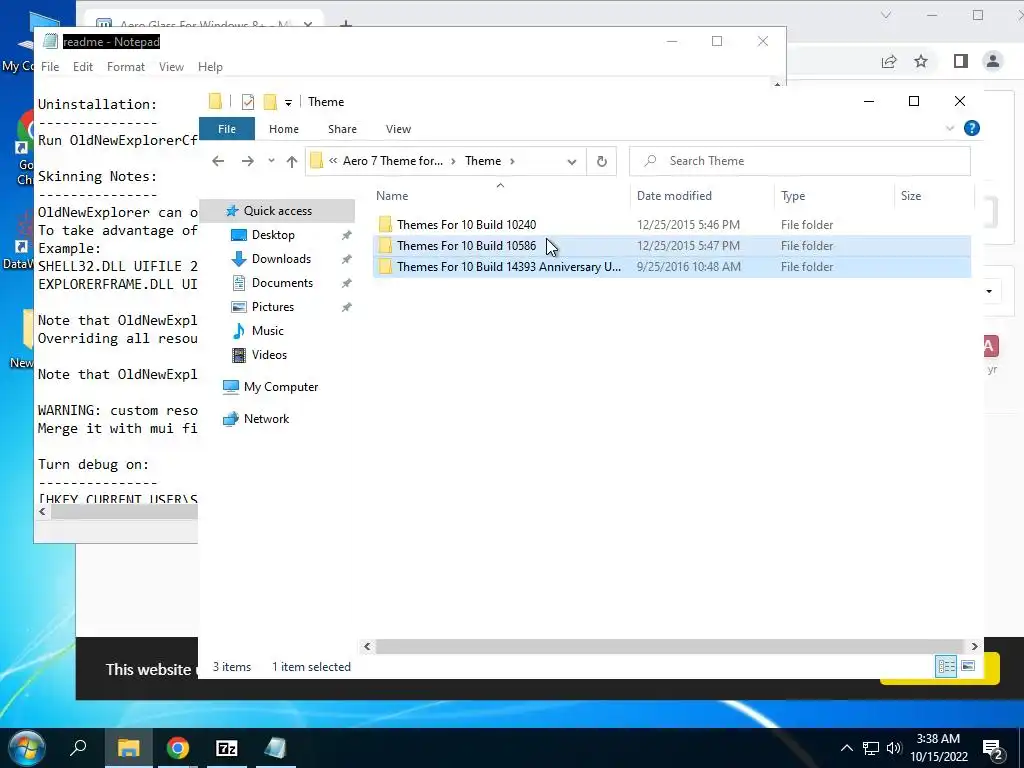
Task: Open Notepad File menu
Action: point(50,67)
